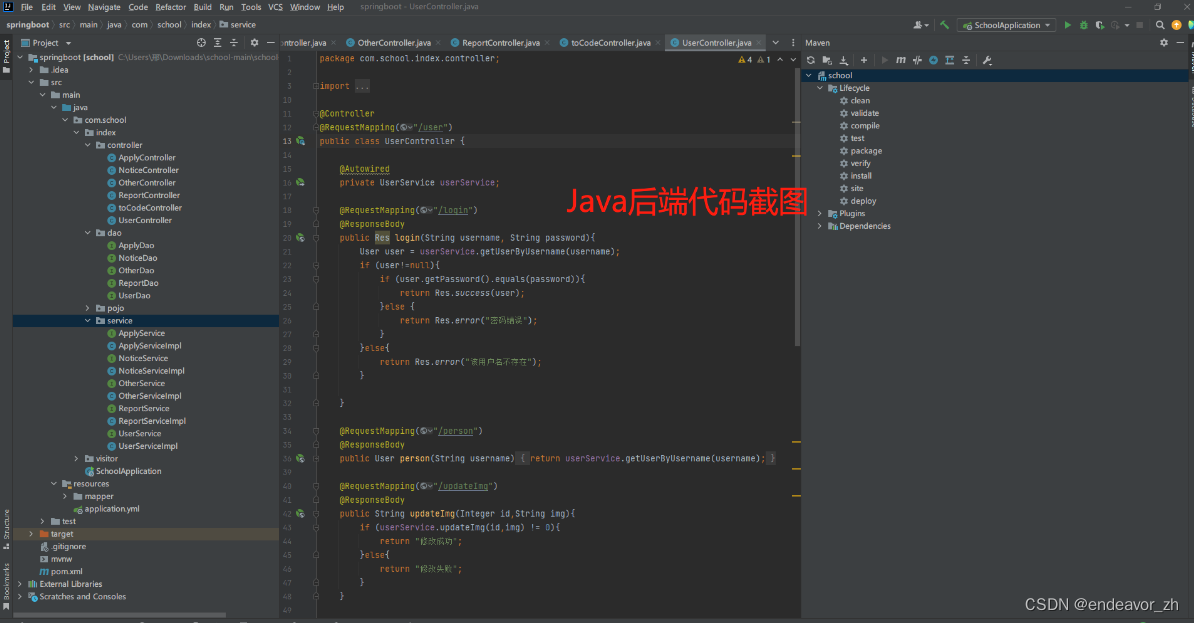
Task: Click Generate Sources and Update Folders icon
Action: point(827,60)
